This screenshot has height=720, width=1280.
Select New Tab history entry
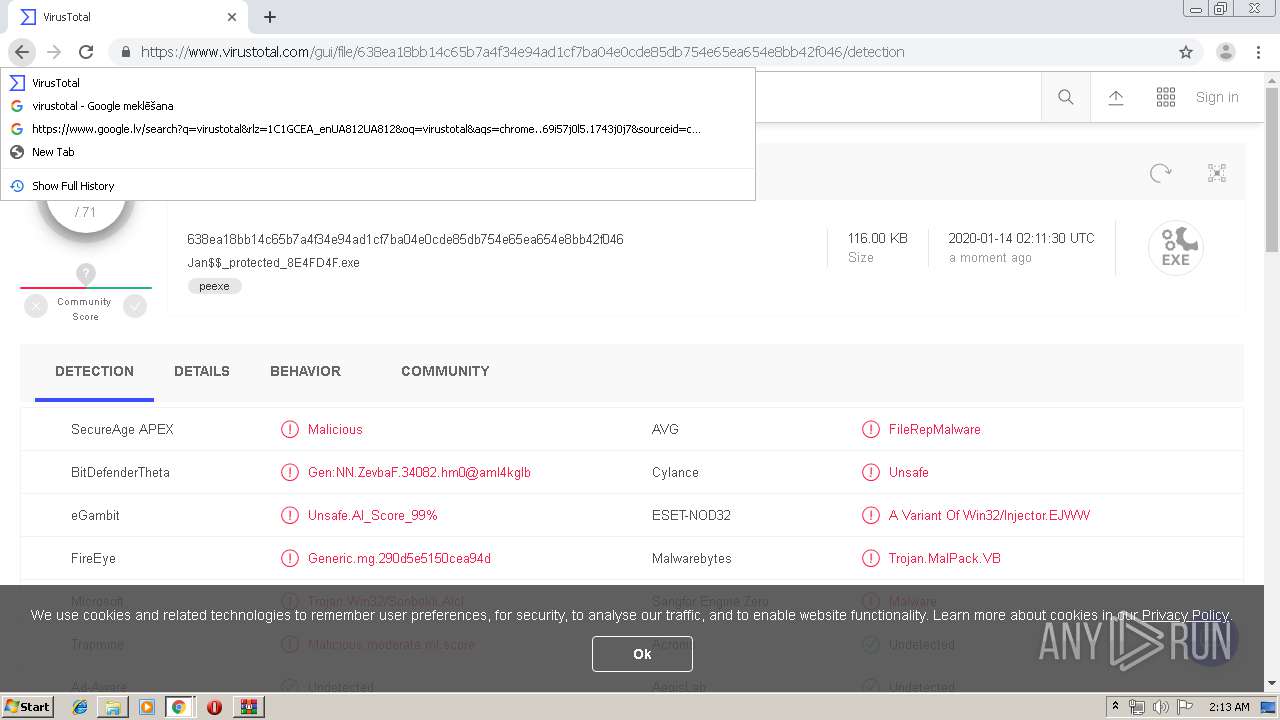(x=378, y=152)
